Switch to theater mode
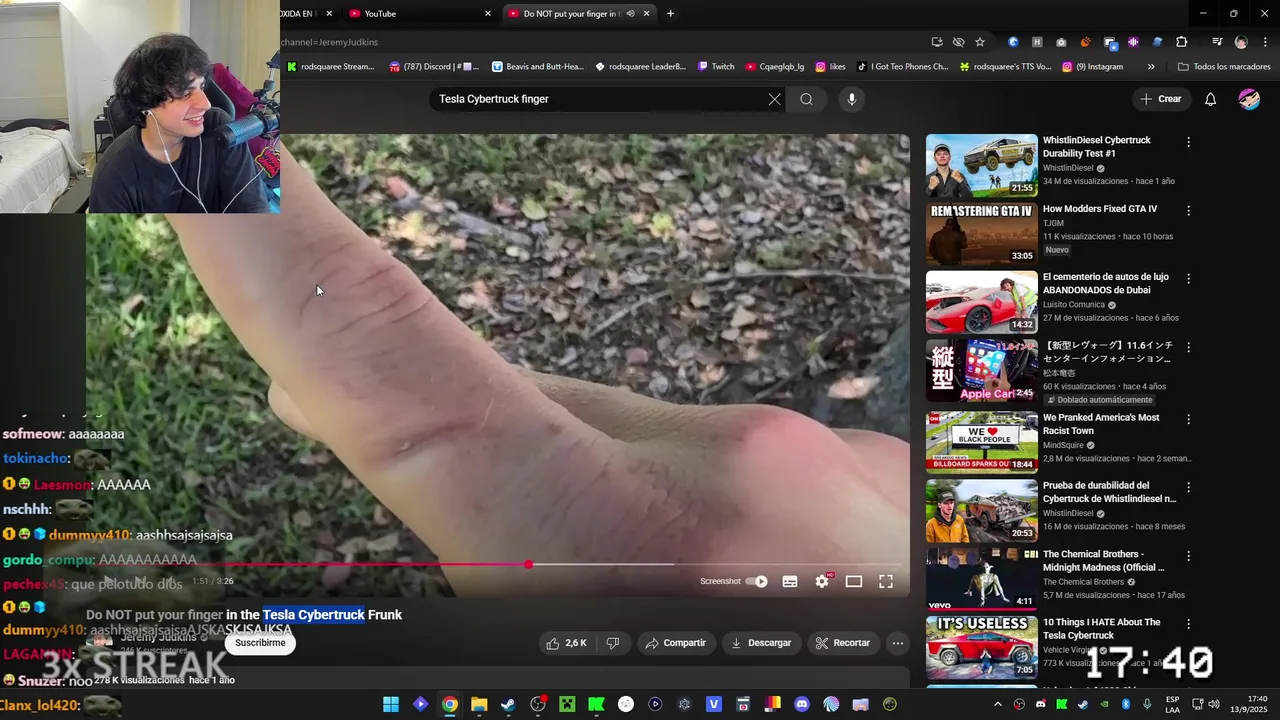 [x=854, y=581]
